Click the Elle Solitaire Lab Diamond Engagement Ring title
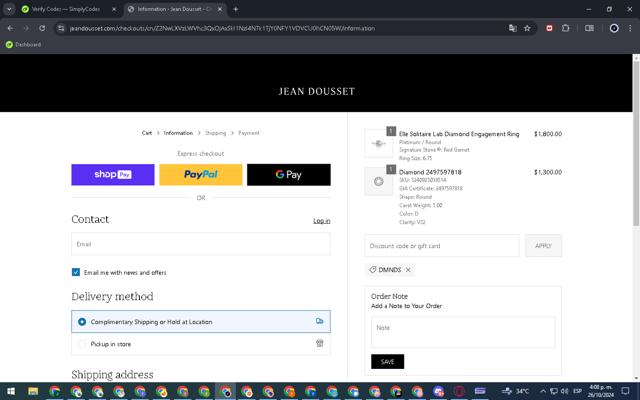 click(459, 134)
